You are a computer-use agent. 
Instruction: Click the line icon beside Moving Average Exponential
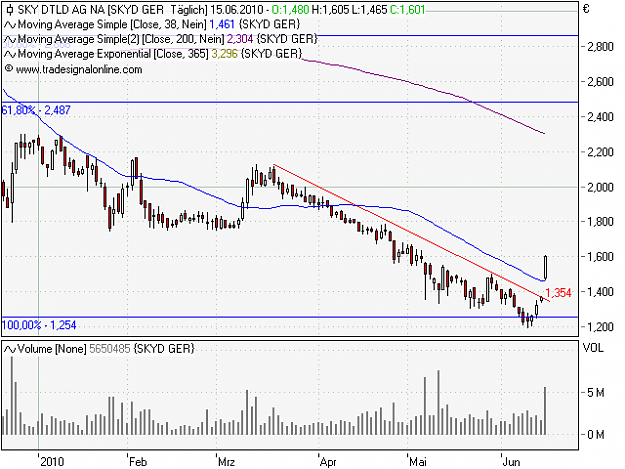point(10,54)
